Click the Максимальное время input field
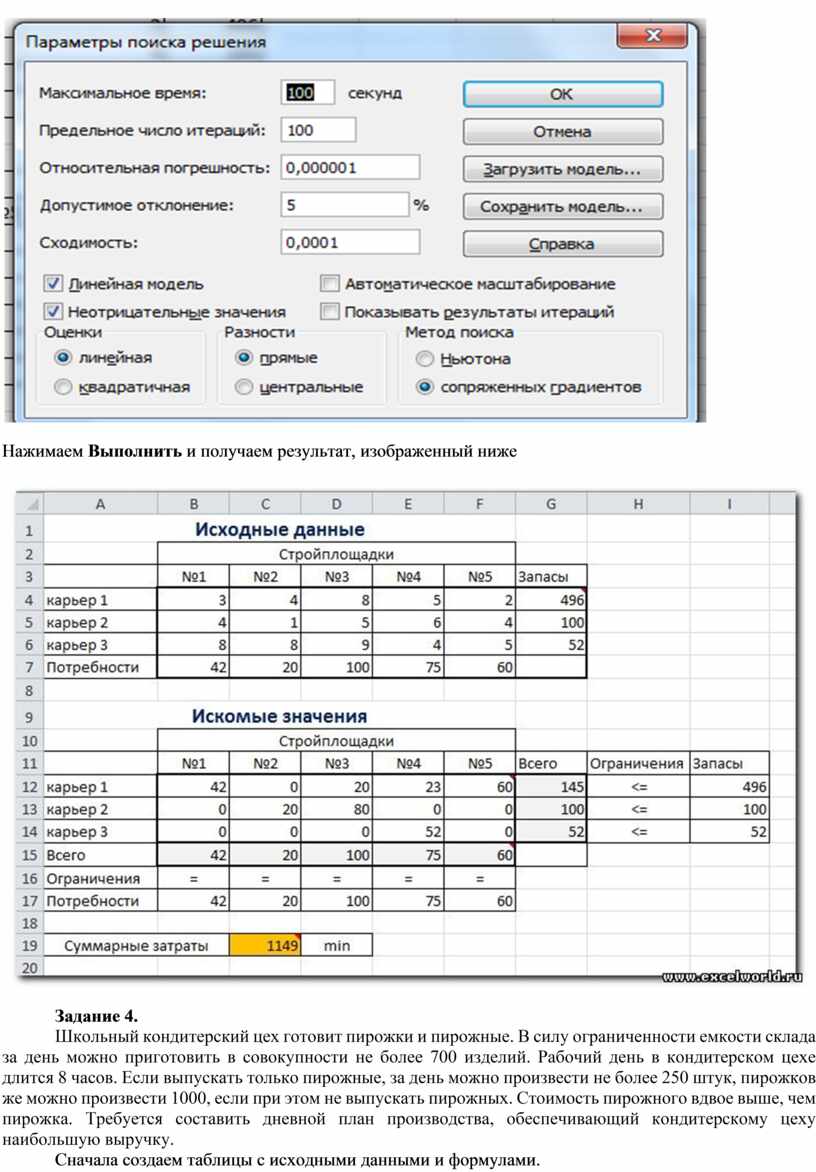 pos(308,93)
